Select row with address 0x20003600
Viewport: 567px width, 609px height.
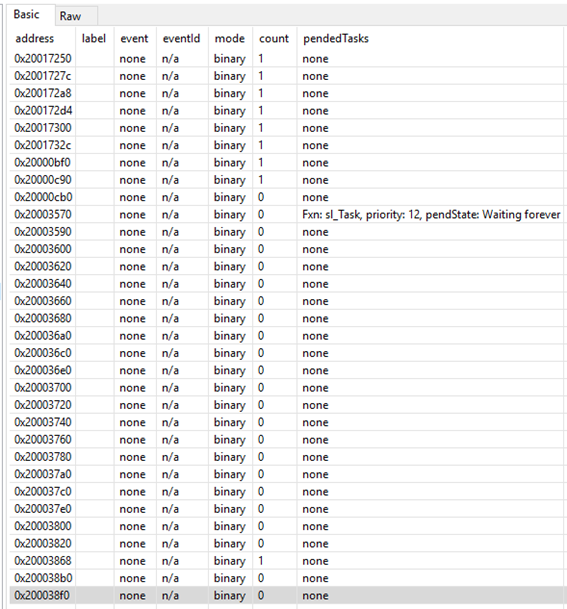(287, 249)
